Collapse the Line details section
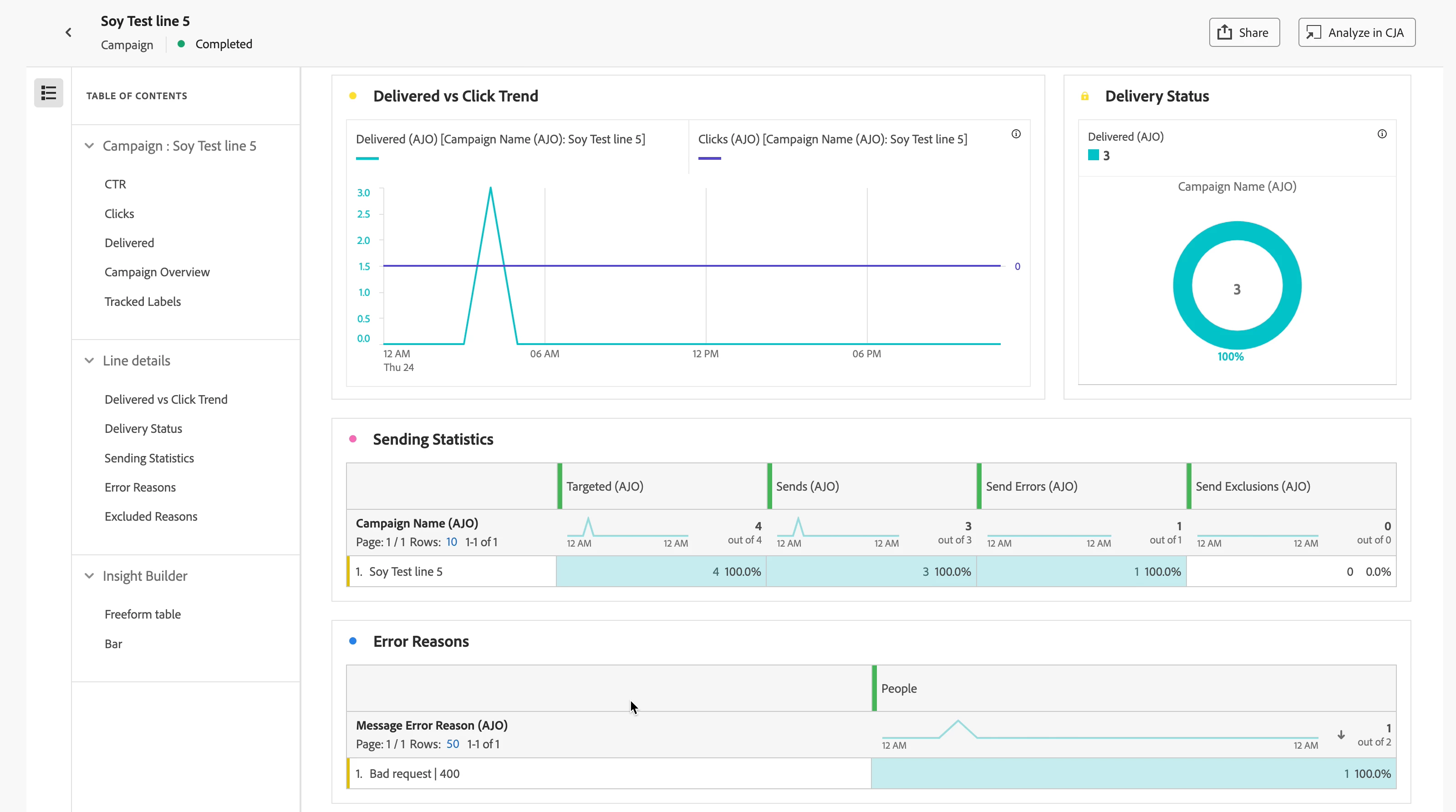Screen dimensions: 1456x812 point(89,360)
